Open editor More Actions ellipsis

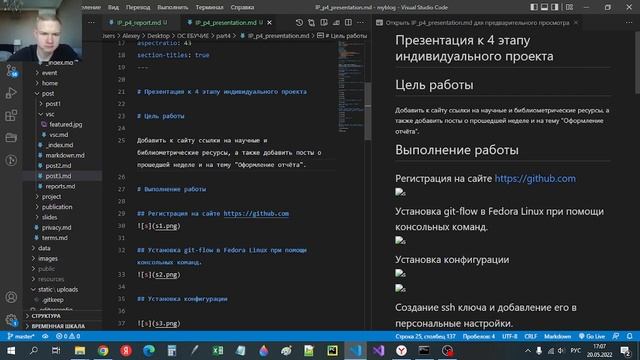[x=361, y=23]
